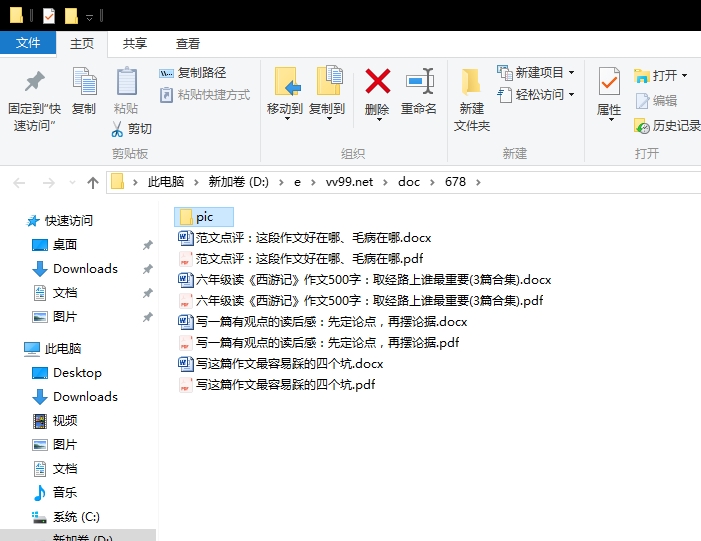Image resolution: width=701 pixels, height=541 pixels.
Task: Click the New item button
Action: point(536,72)
